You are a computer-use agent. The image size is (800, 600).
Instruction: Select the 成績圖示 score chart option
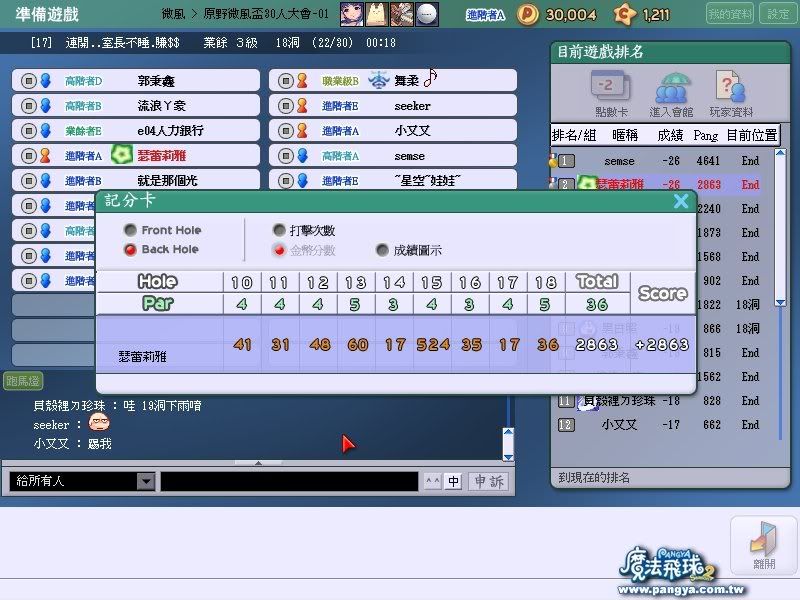(x=382, y=250)
